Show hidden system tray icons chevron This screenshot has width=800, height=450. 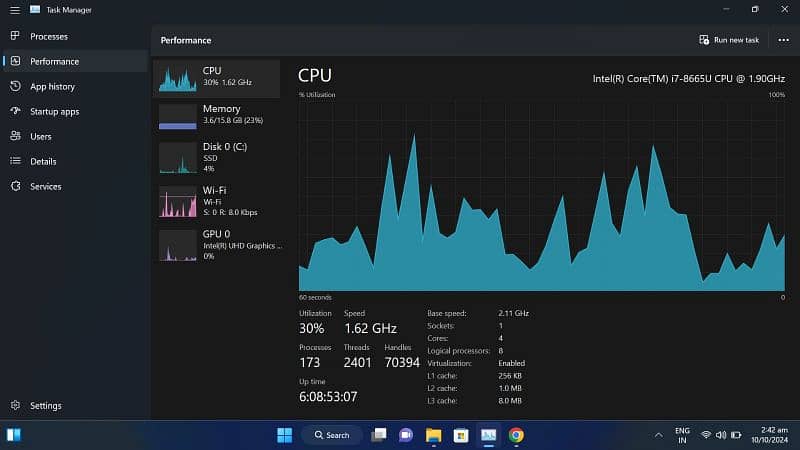[x=658, y=435]
